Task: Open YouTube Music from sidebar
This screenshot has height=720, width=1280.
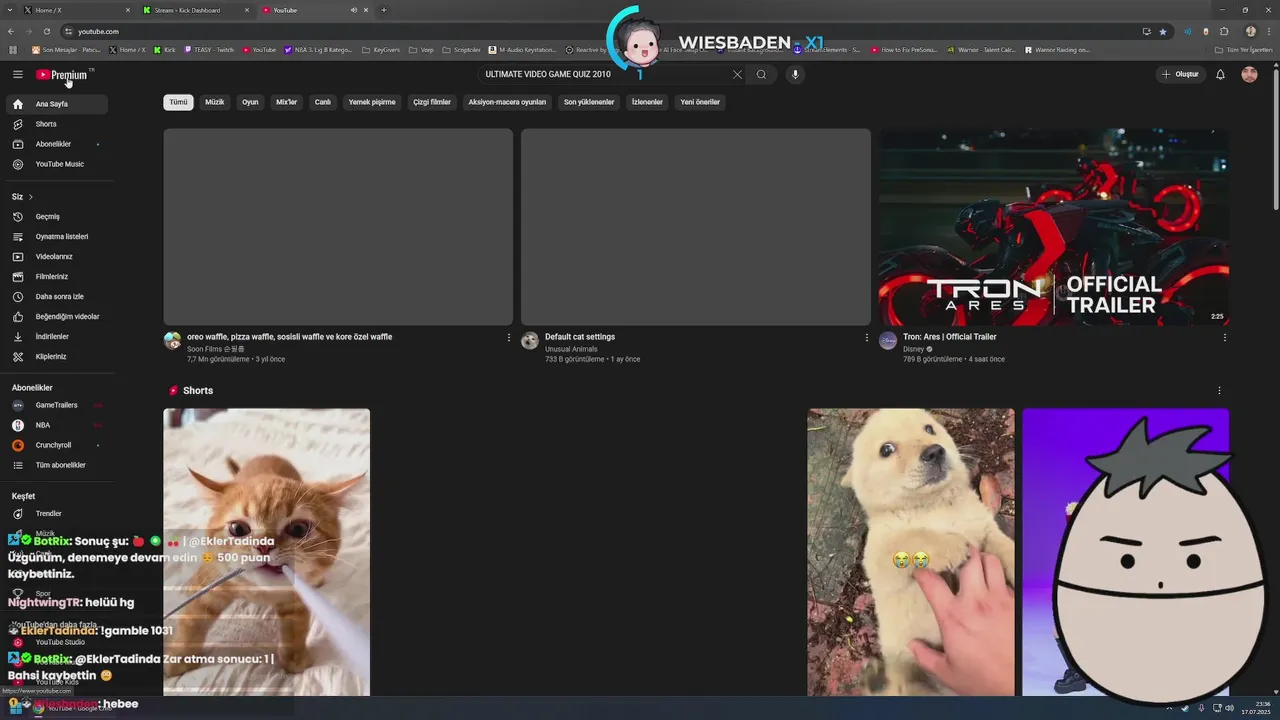Action: click(57, 164)
